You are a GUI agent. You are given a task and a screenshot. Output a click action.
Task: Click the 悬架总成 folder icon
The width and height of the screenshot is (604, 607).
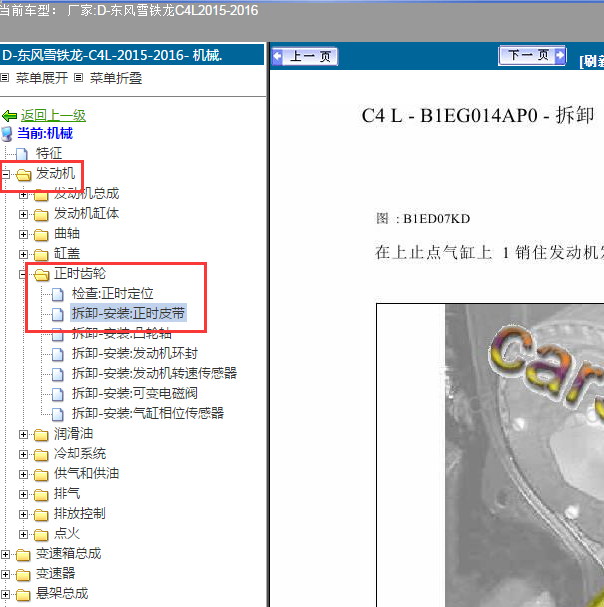click(23, 595)
